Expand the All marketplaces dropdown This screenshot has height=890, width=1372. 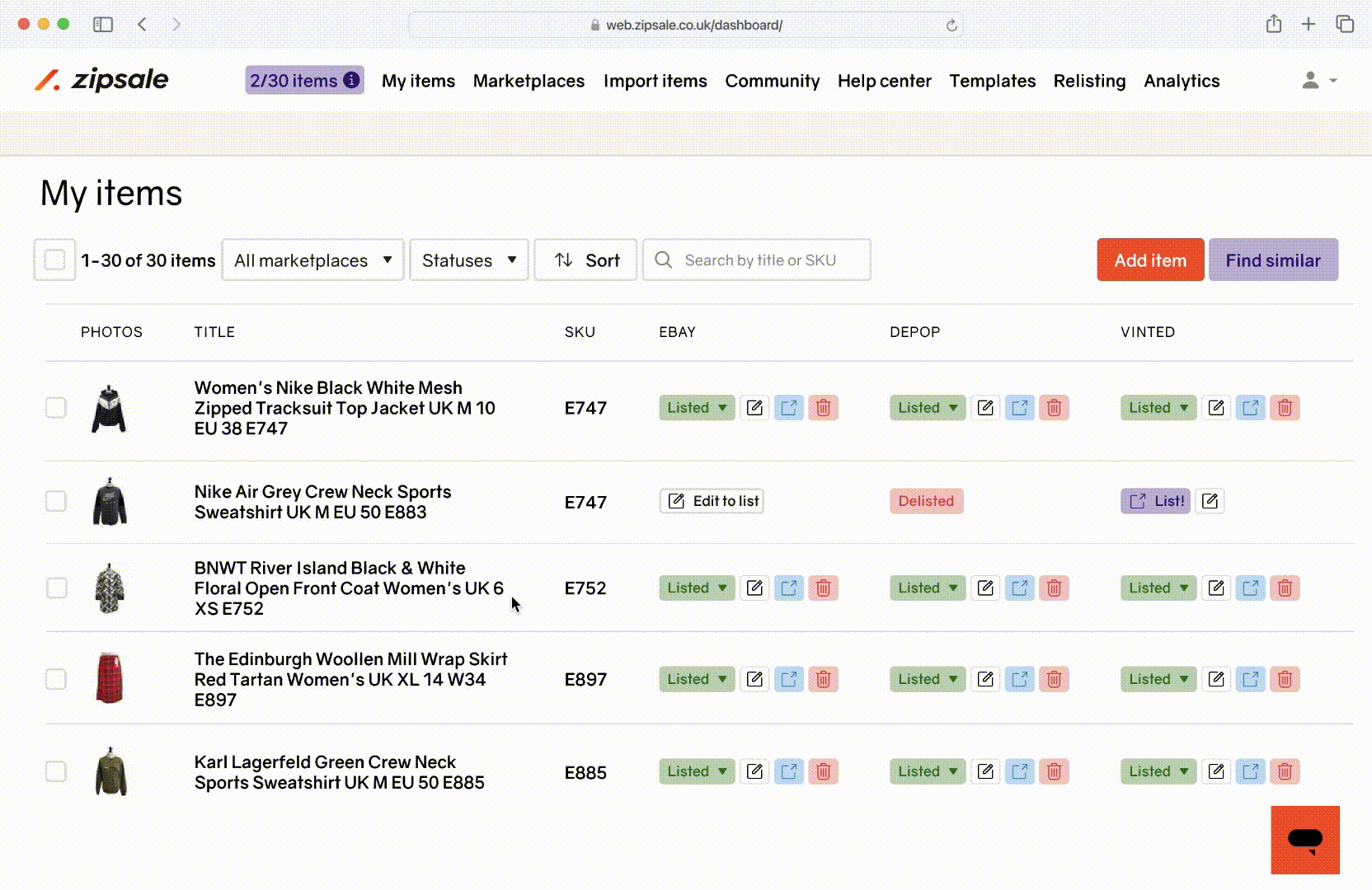click(312, 260)
